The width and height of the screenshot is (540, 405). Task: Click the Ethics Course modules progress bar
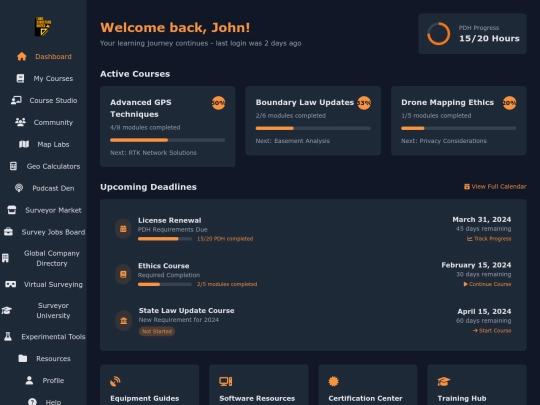(165, 284)
